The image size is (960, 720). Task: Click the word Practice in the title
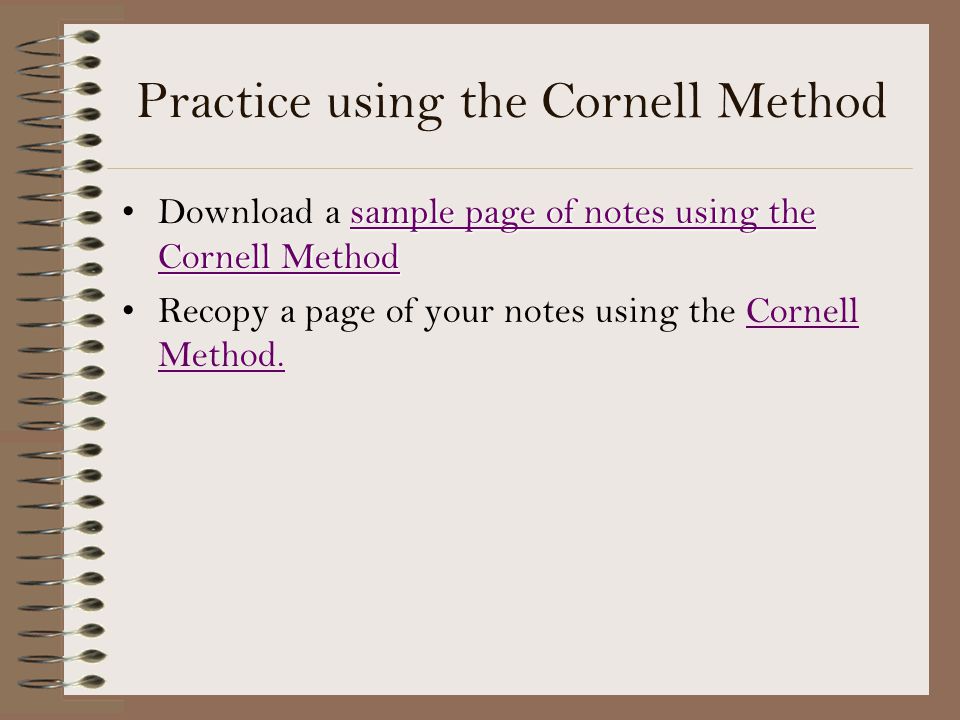click(x=224, y=100)
